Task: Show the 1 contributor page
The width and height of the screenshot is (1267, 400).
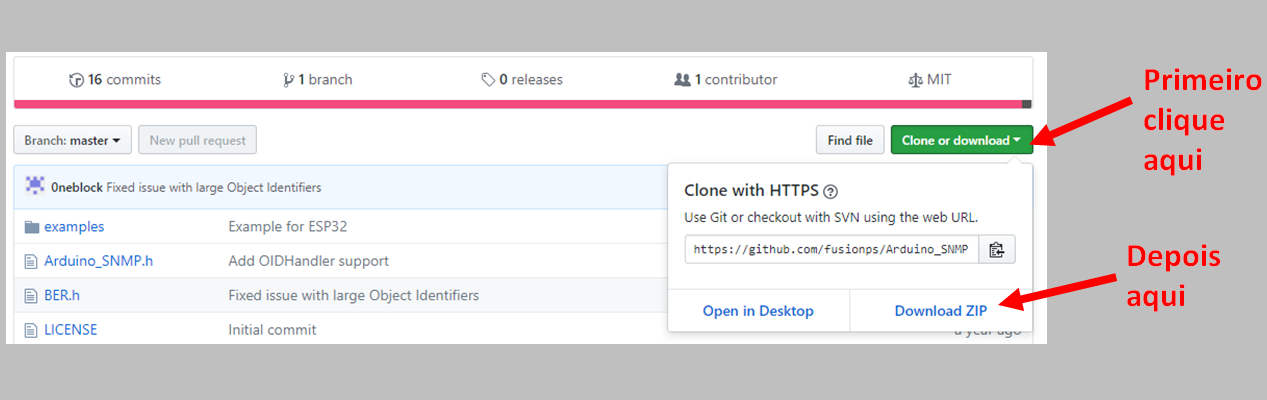Action: 726,80
